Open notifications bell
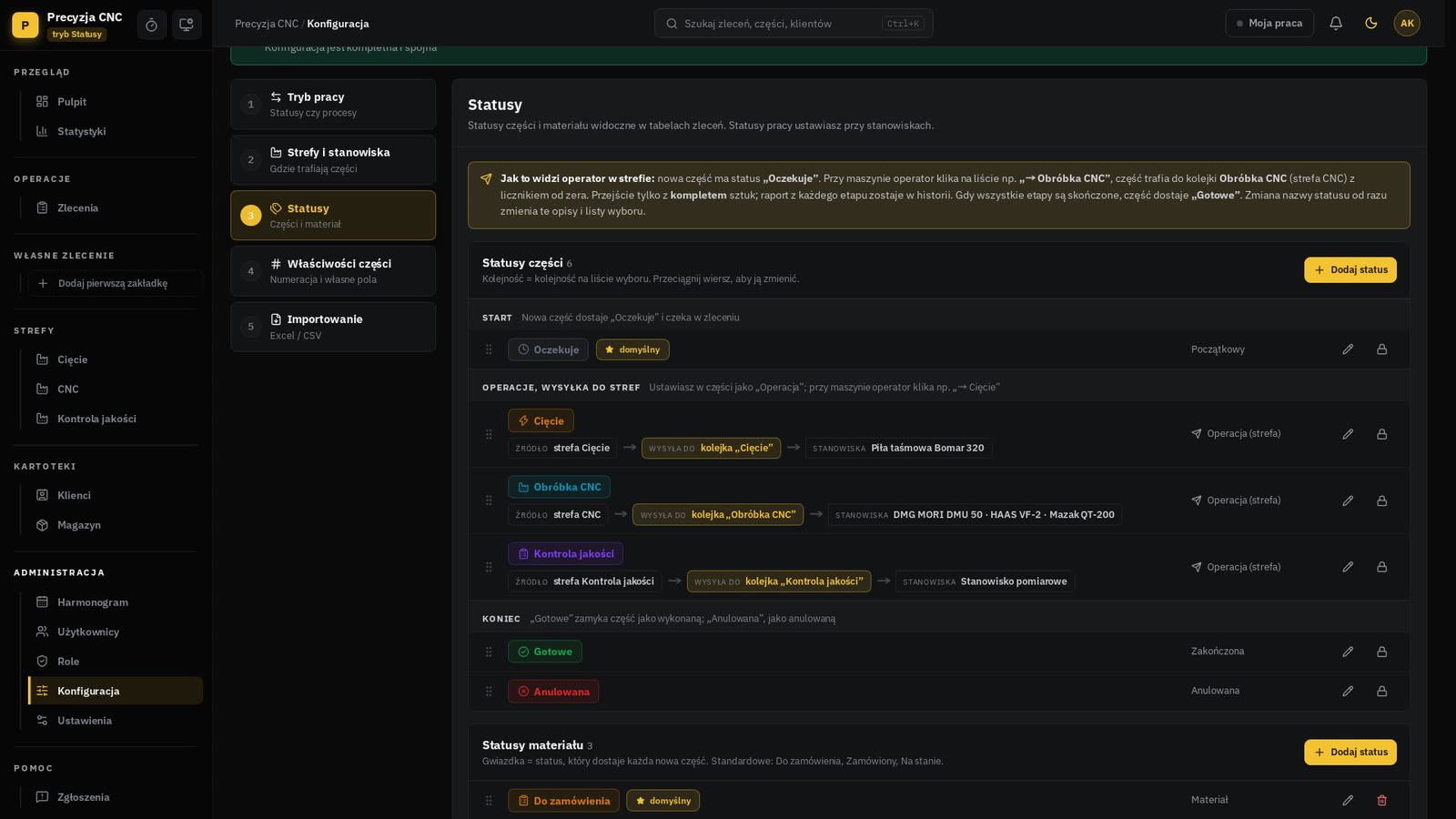 click(x=1336, y=24)
